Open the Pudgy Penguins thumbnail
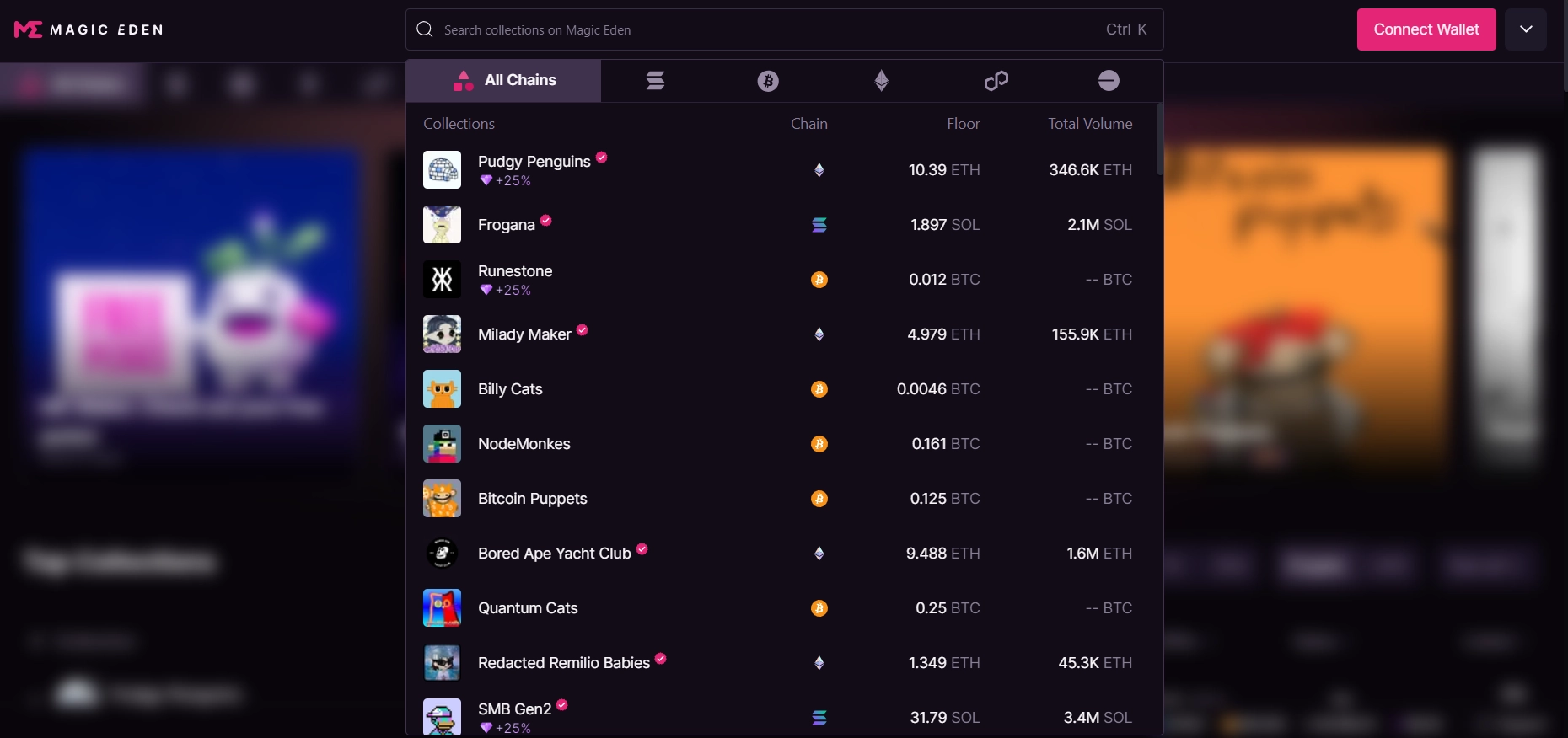Screen dimensions: 1568x738 pos(442,170)
